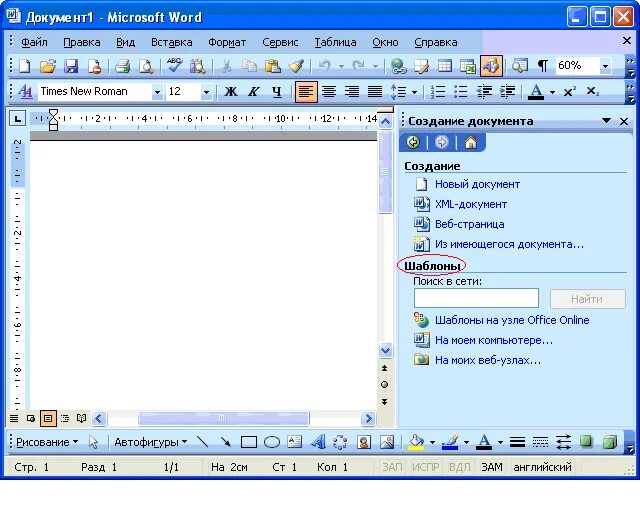Create a new blank document icon
This screenshot has height=512, width=640.
[x=24, y=66]
